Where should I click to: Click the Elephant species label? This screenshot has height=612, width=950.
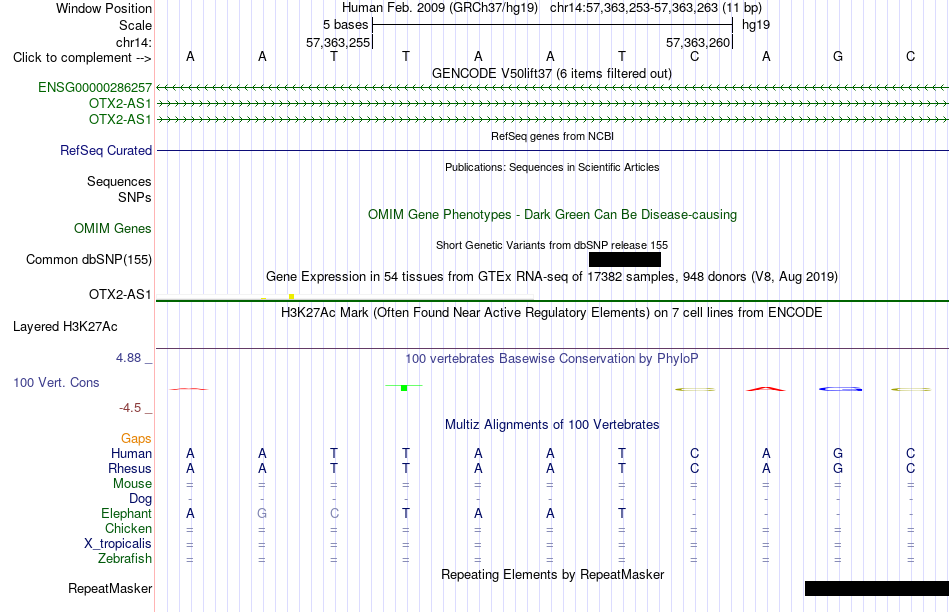126,513
